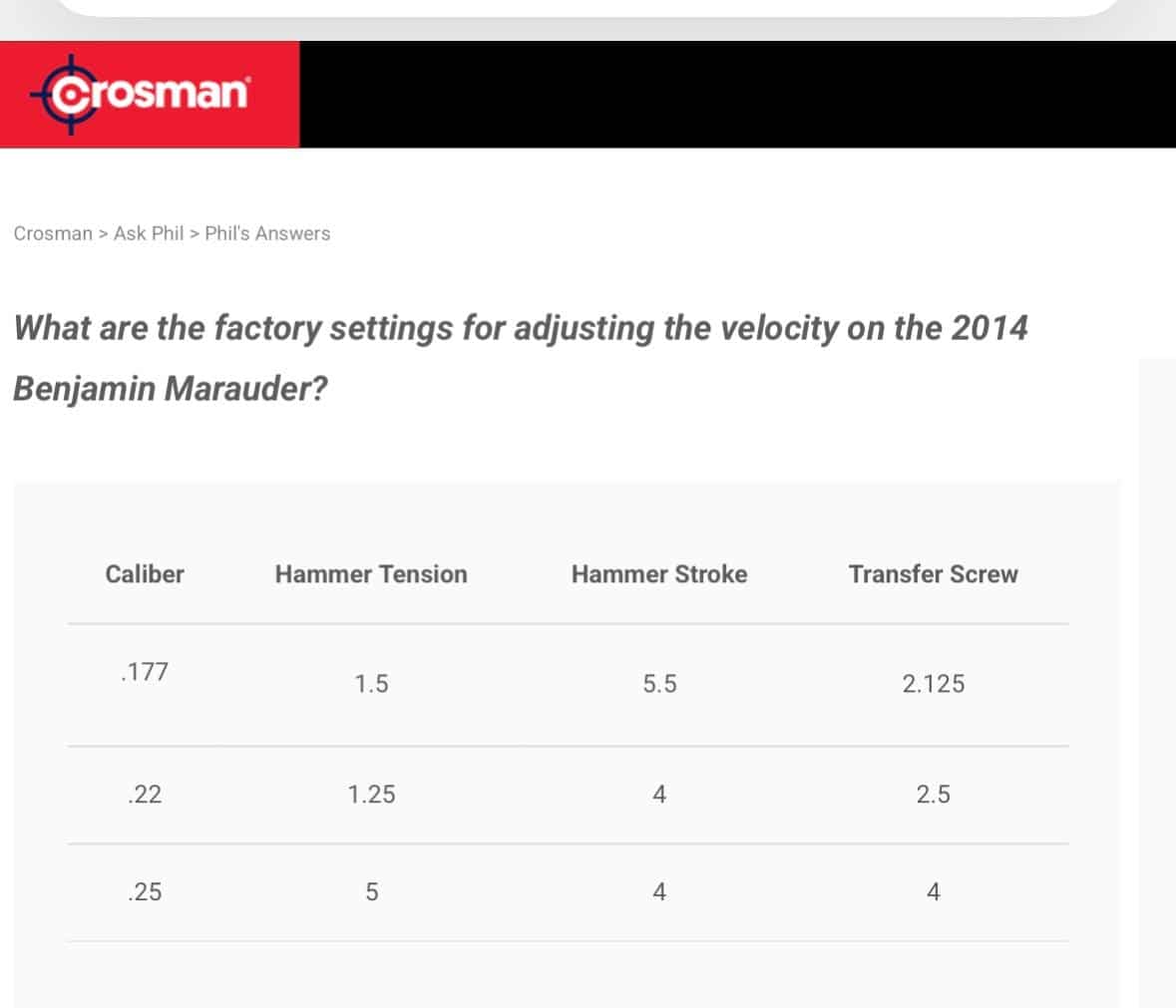Image resolution: width=1176 pixels, height=1008 pixels.
Task: Click the hammer tension value 5
Action: [371, 892]
